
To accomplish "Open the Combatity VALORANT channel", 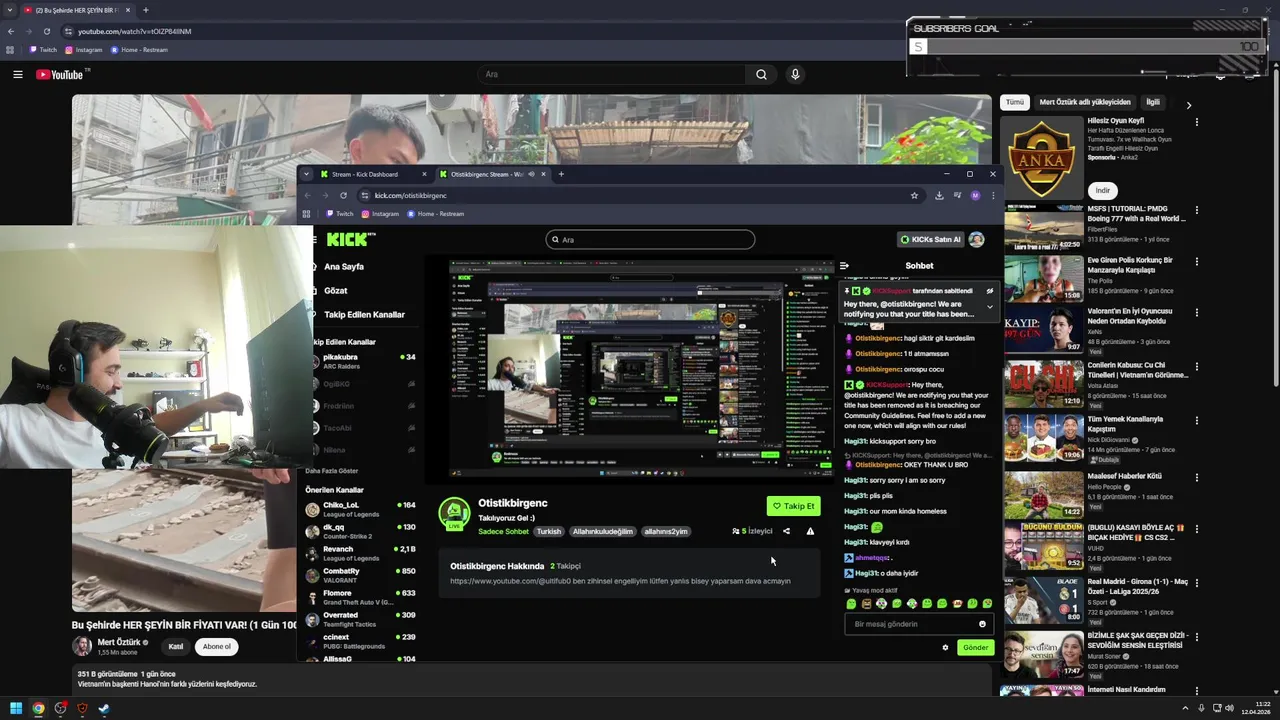I will [360, 575].
